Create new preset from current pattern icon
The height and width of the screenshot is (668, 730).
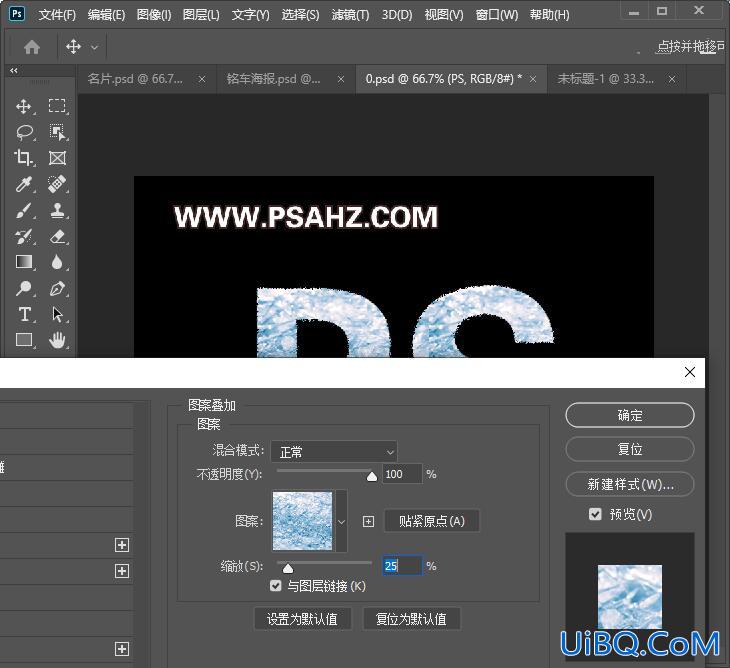(368, 521)
